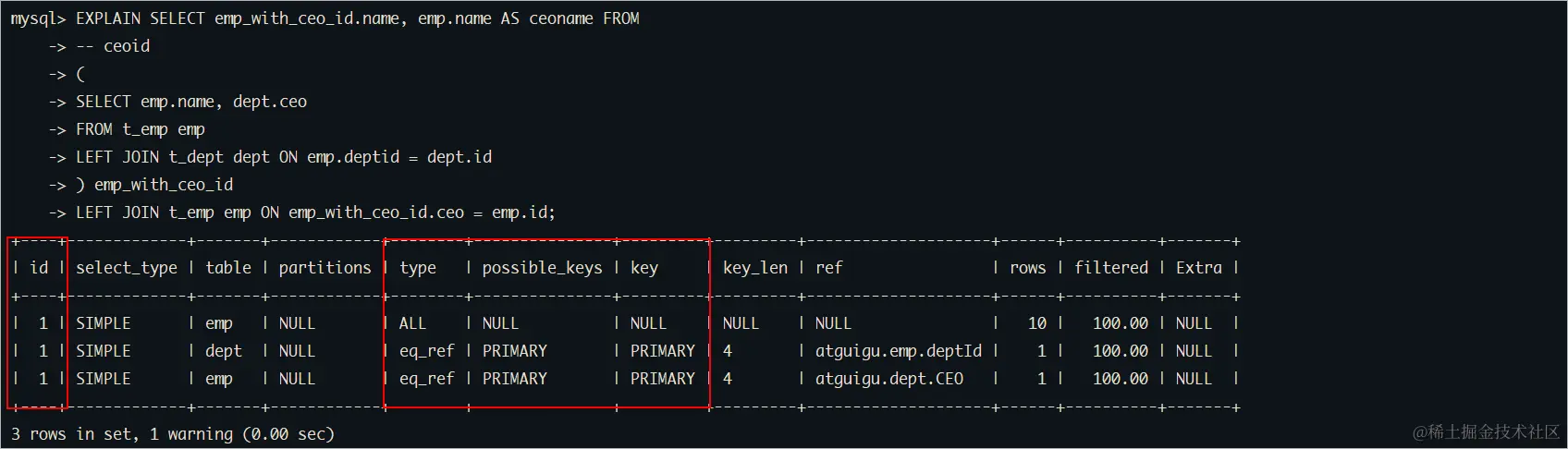This screenshot has height=449, width=1568.
Task: Click the "SELECT emp.name, dept.ceo" line
Action: click(x=190, y=102)
